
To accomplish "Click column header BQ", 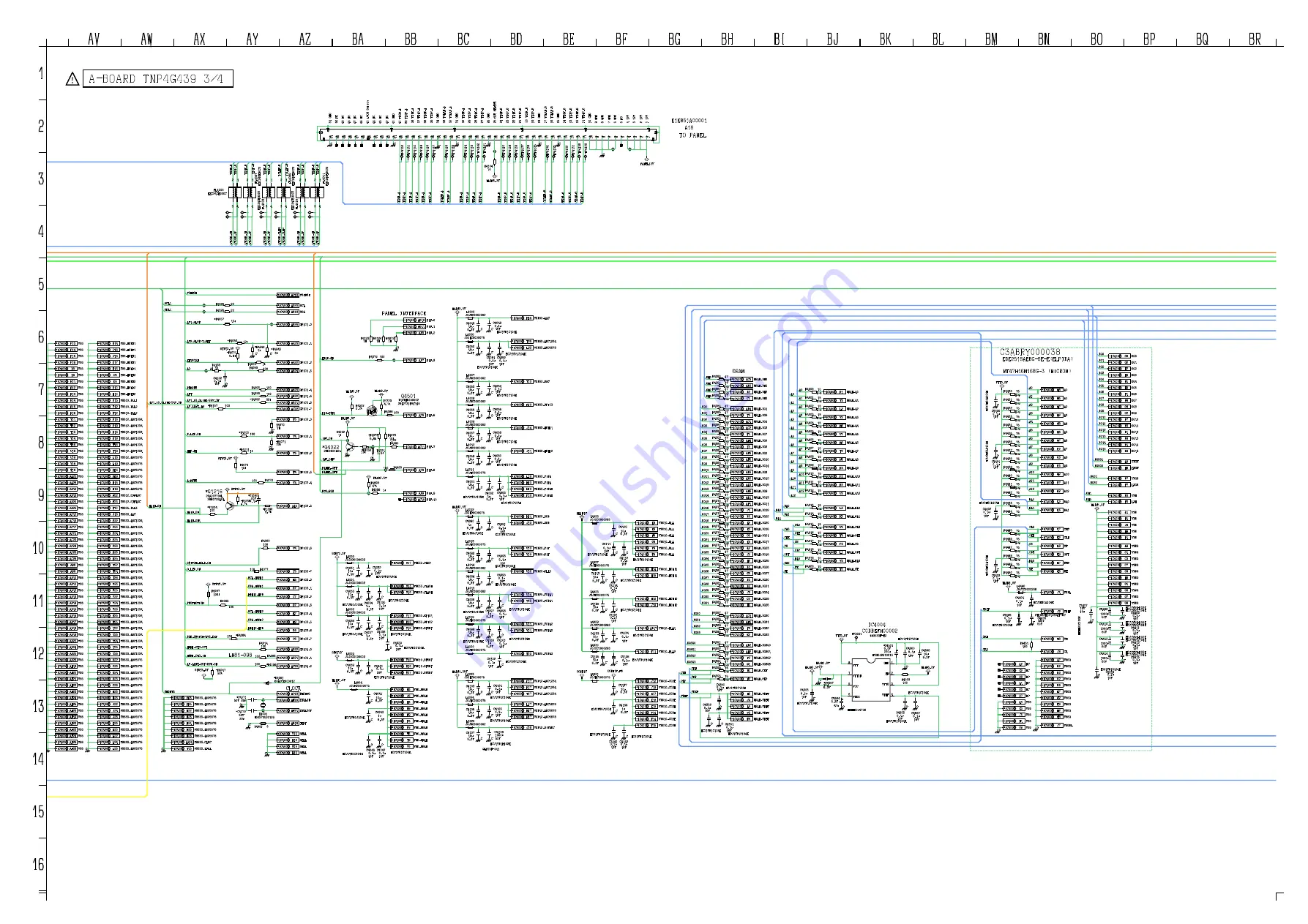I will point(1202,40).
